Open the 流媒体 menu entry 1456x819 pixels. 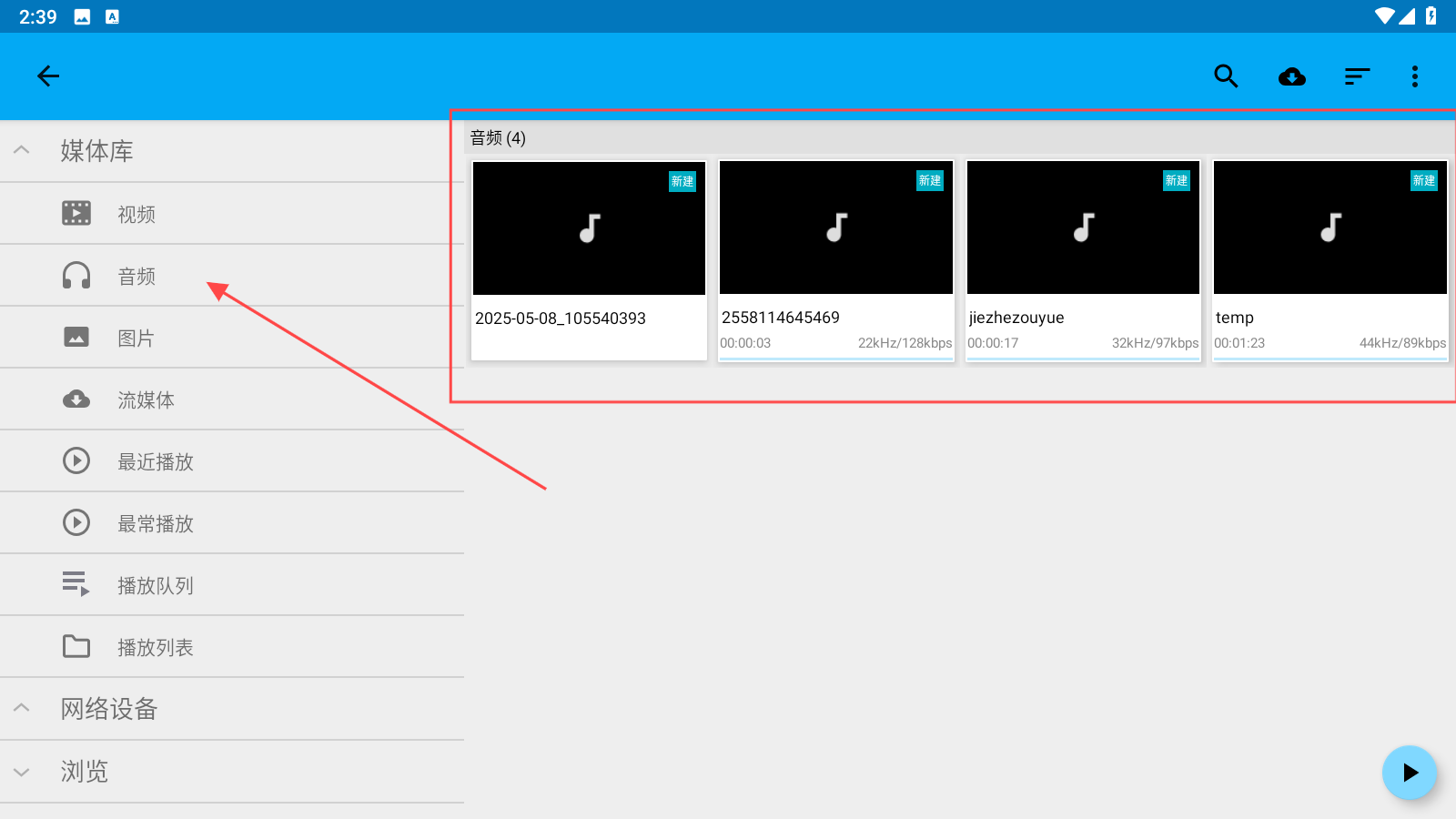pyautogui.click(x=232, y=399)
